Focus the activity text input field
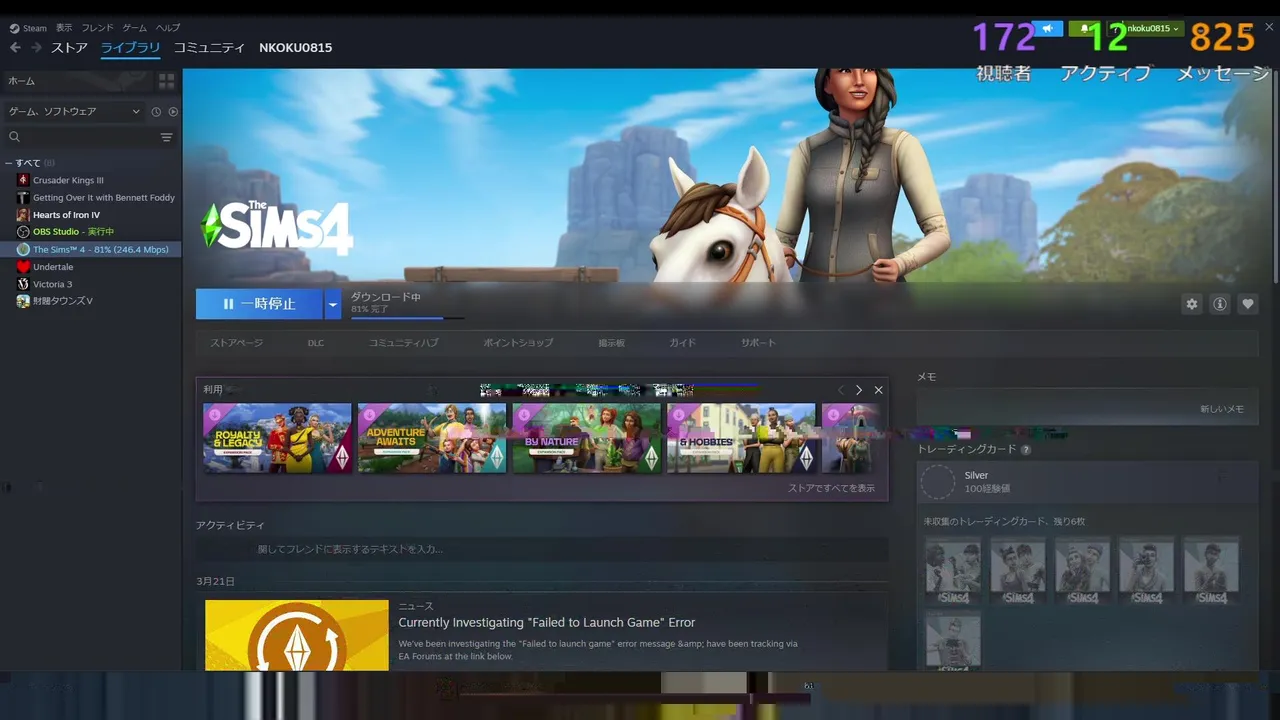1280x720 pixels. (x=542, y=549)
